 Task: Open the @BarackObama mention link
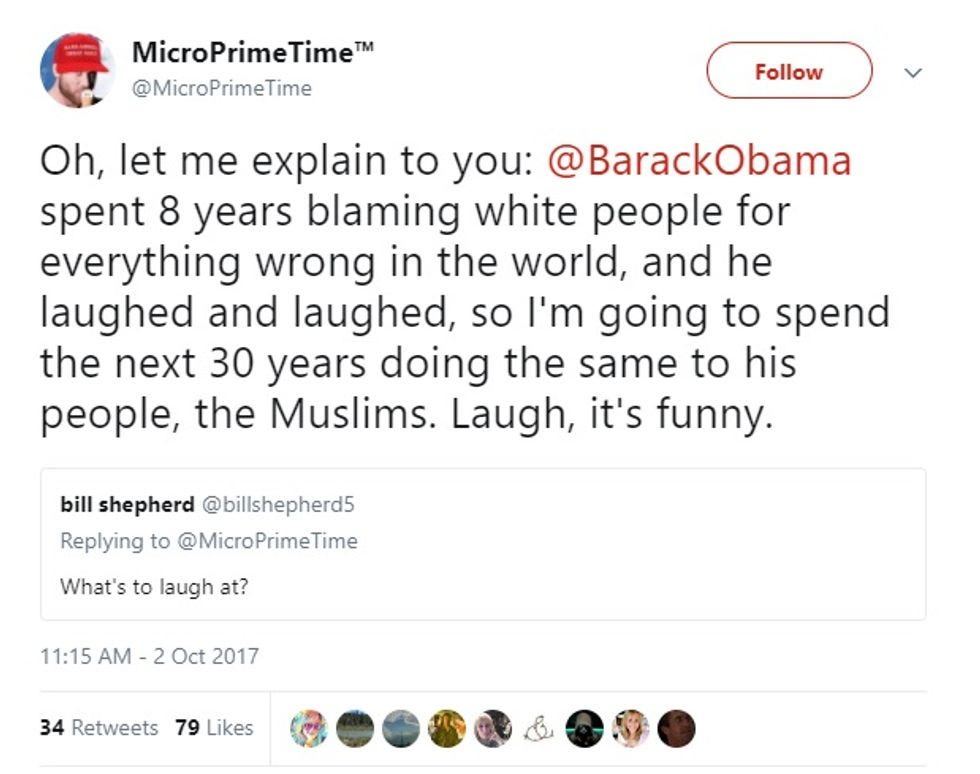coord(699,161)
